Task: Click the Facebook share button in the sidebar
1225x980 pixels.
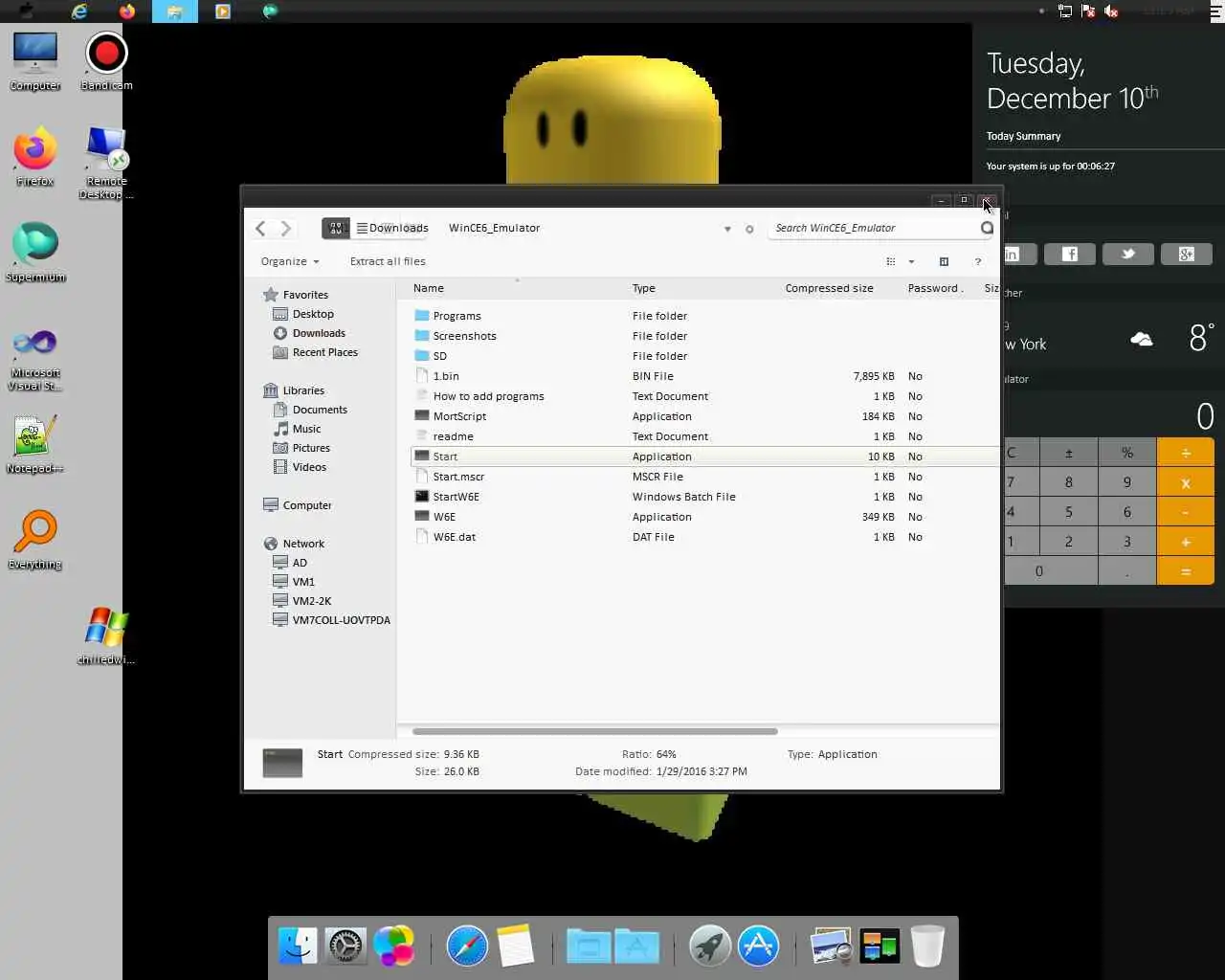Action: [1070, 254]
